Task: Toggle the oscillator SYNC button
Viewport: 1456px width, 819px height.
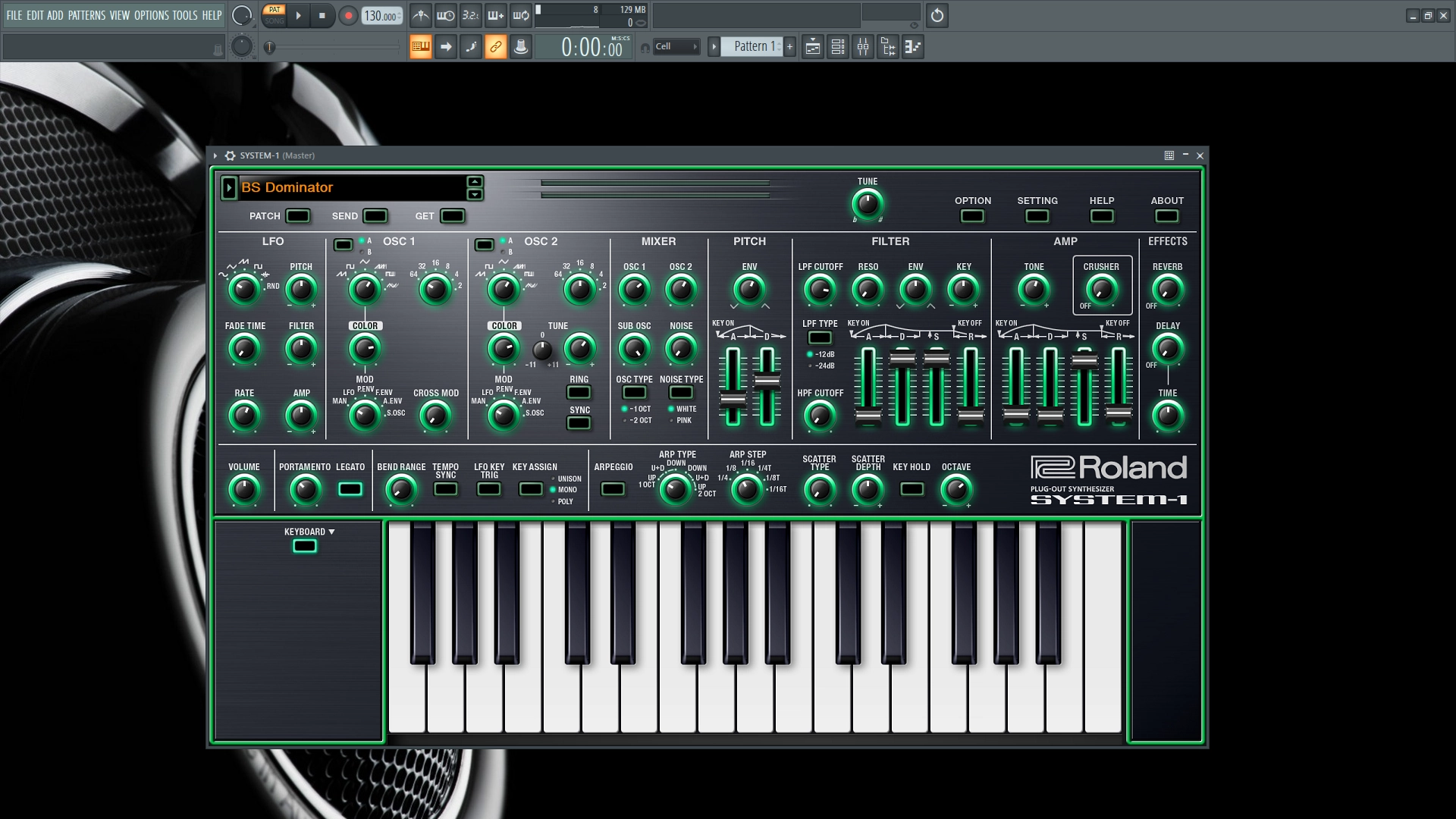Action: pyautogui.click(x=579, y=423)
